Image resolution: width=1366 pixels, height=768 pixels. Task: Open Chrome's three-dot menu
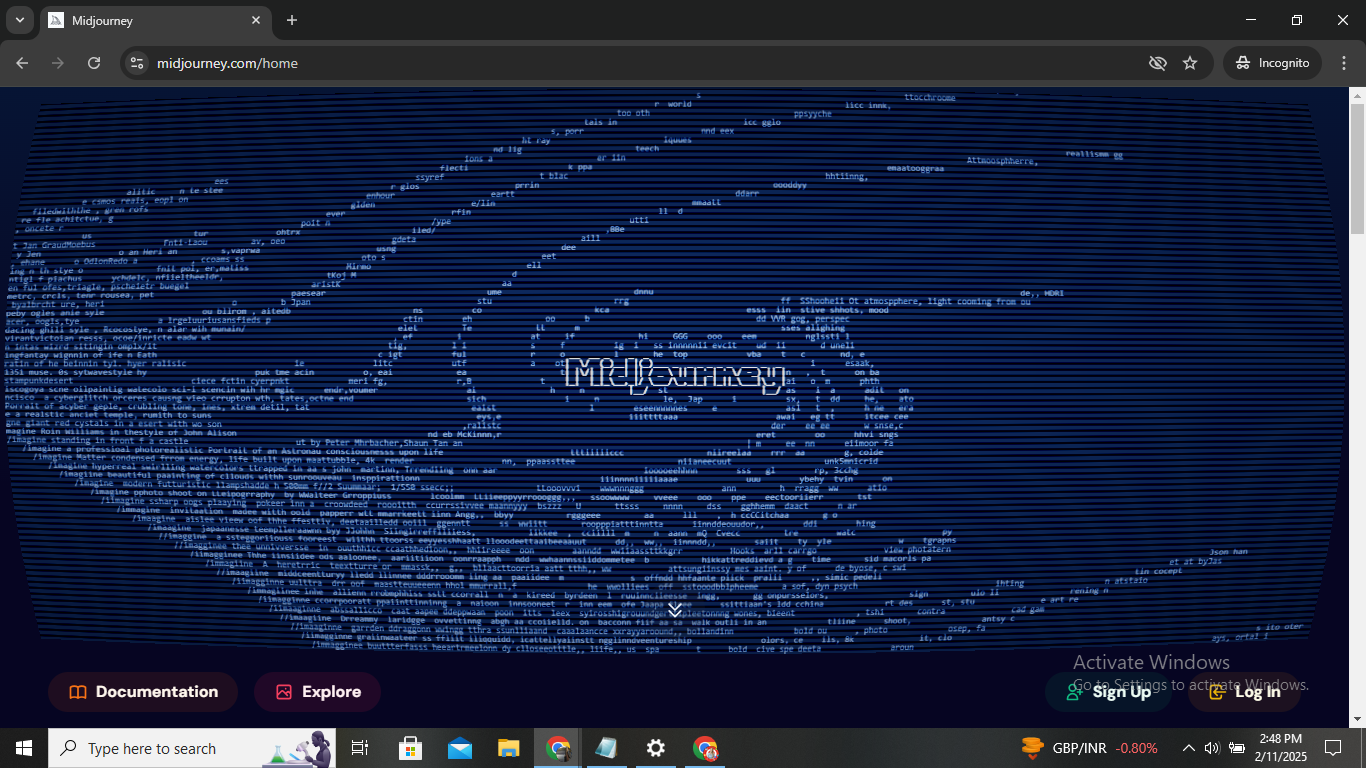pyautogui.click(x=1343, y=63)
